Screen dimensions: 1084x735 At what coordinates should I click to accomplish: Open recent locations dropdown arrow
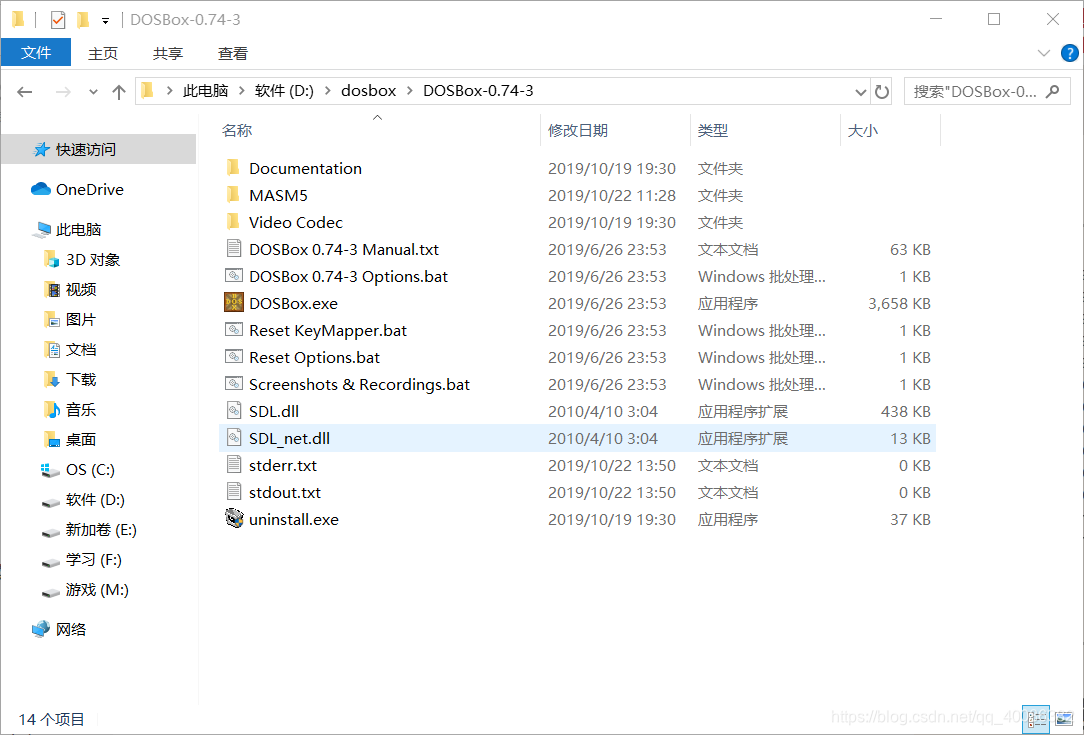(93, 91)
